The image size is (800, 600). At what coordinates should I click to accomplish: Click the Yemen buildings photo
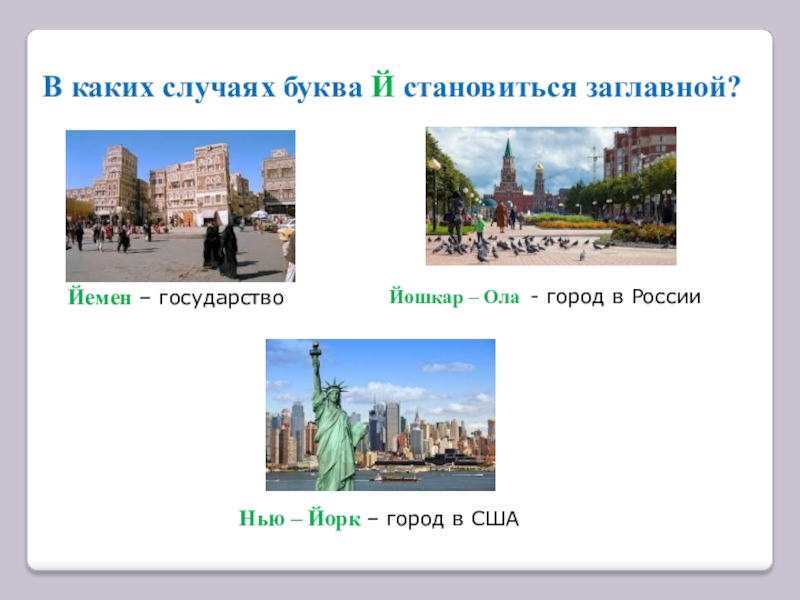(180, 205)
